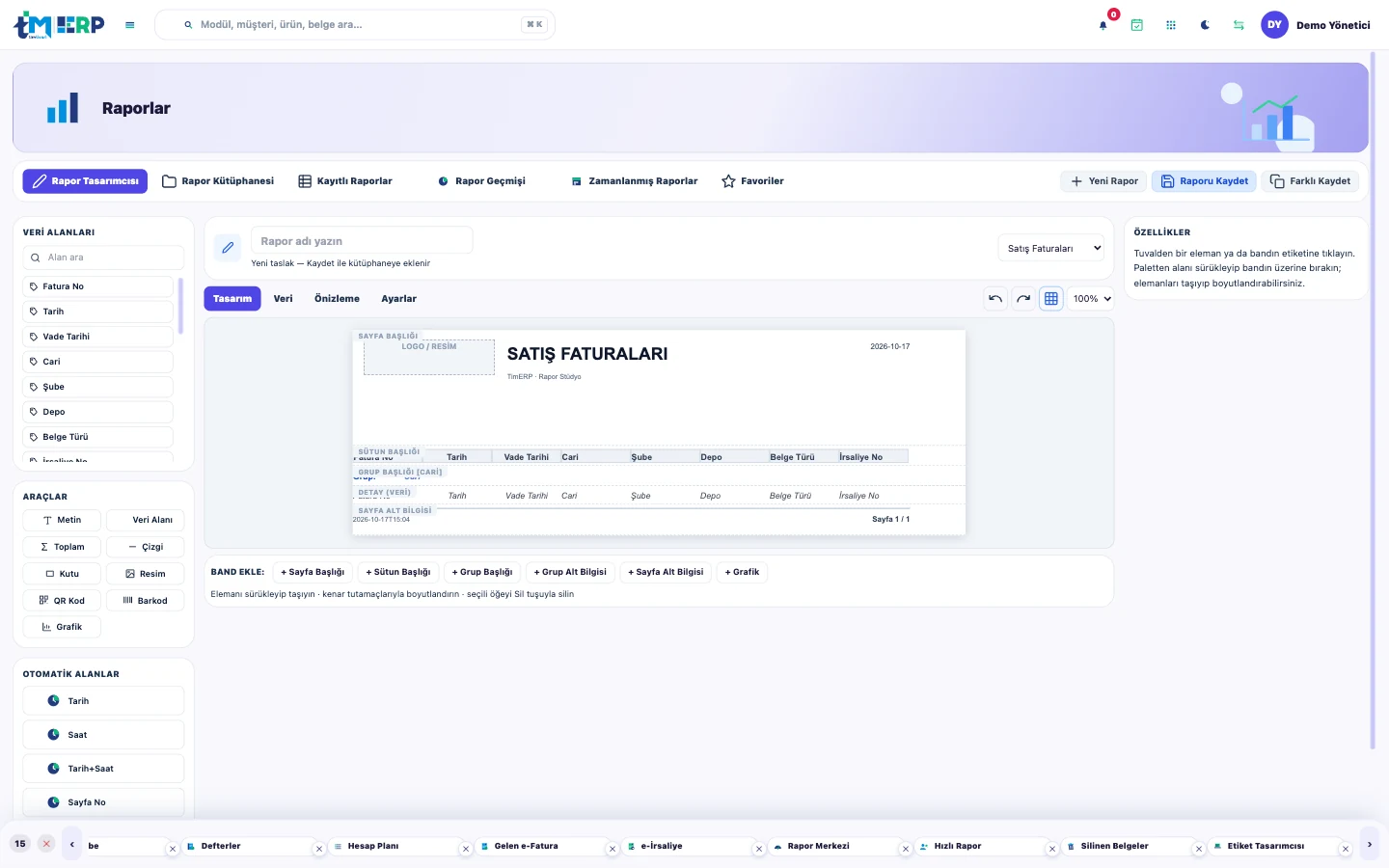Save the report with Raporu Kaydet
The width and height of the screenshot is (1389, 868).
1205,181
